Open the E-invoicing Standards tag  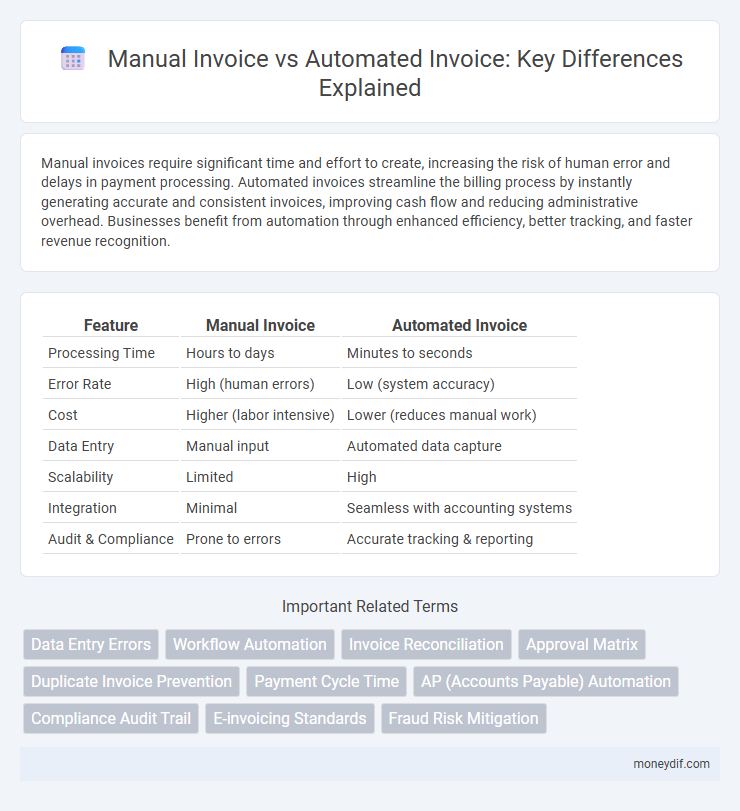coord(290,718)
